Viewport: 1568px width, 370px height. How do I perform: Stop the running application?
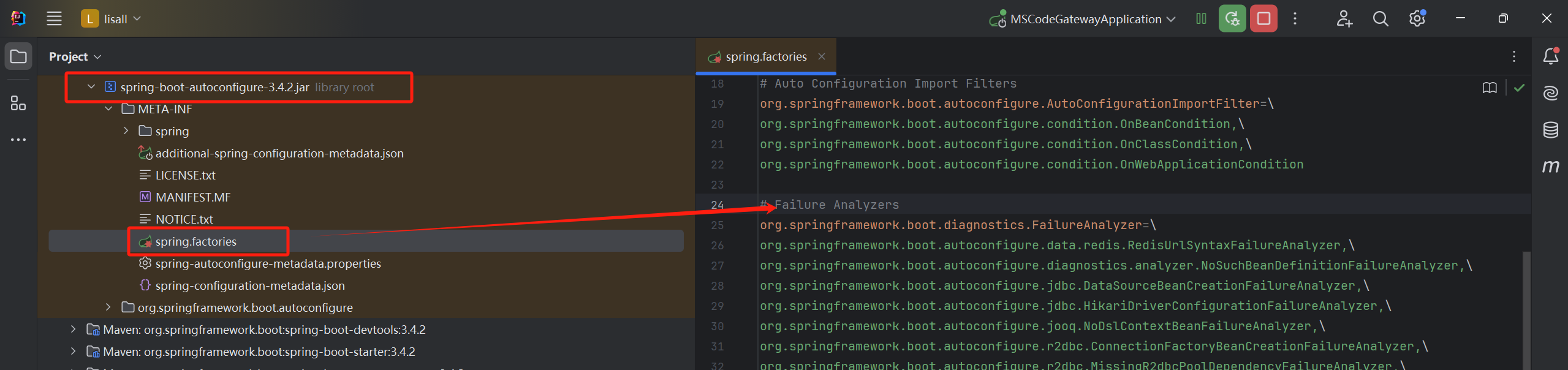tap(1263, 19)
